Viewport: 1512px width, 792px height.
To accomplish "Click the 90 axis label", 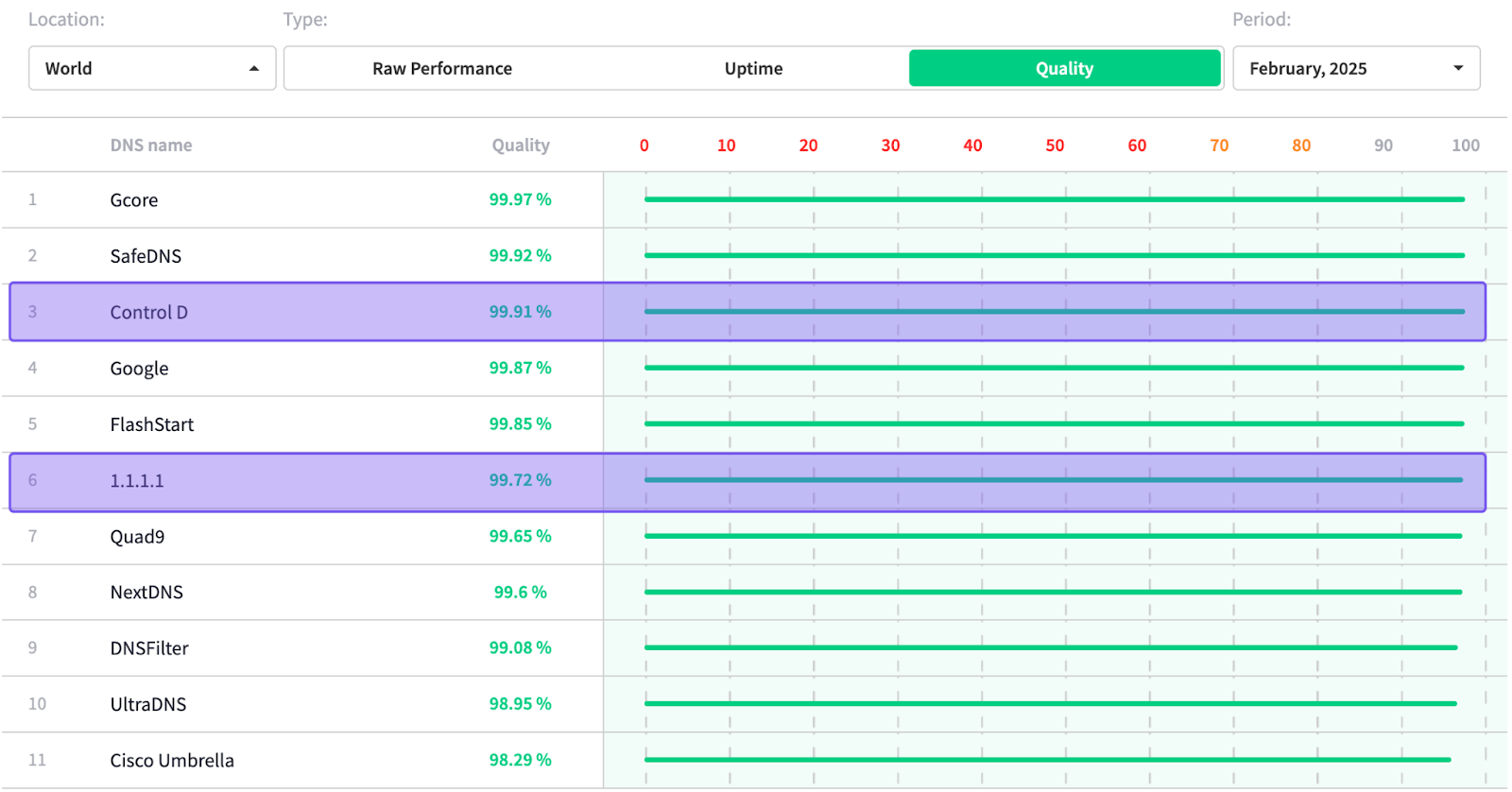I will (1383, 146).
